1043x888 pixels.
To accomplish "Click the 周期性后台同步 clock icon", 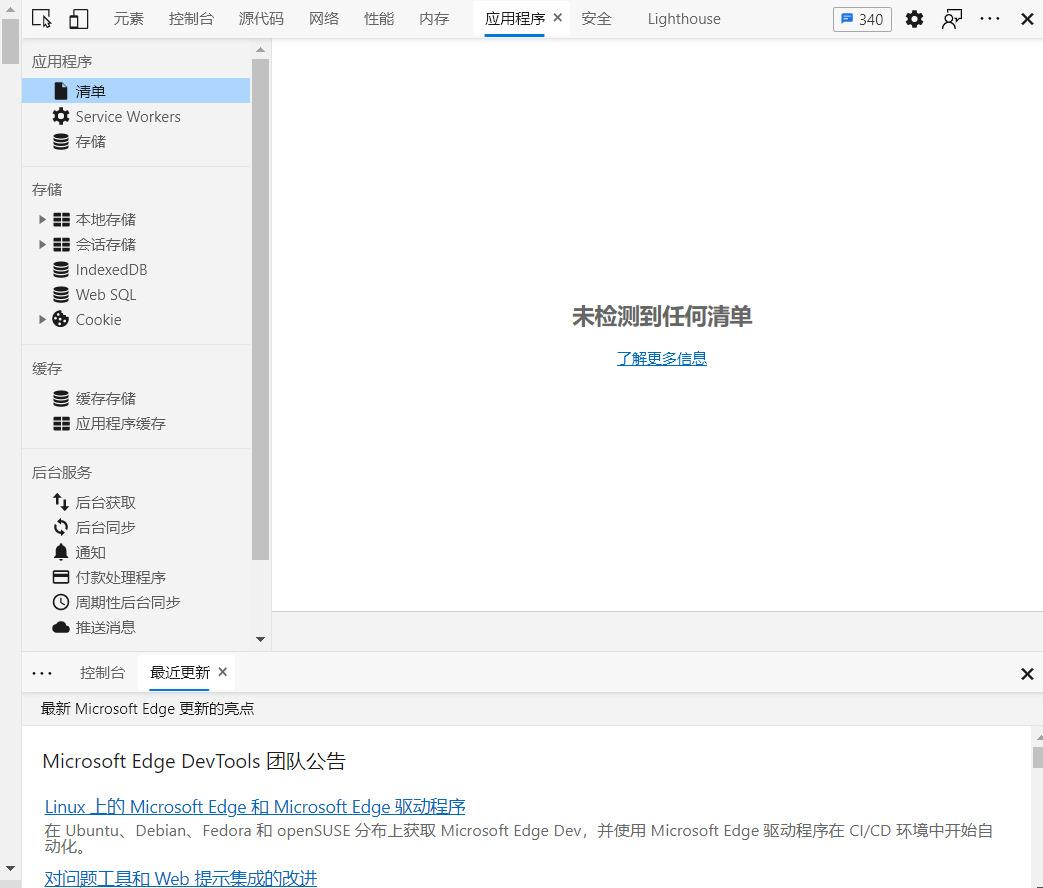I will point(61,603).
